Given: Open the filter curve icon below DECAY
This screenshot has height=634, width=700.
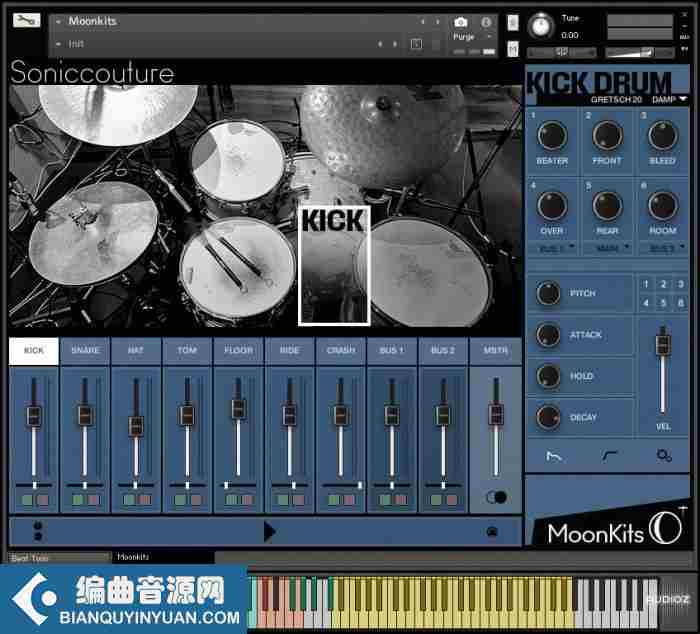Looking at the screenshot, I should (609, 455).
